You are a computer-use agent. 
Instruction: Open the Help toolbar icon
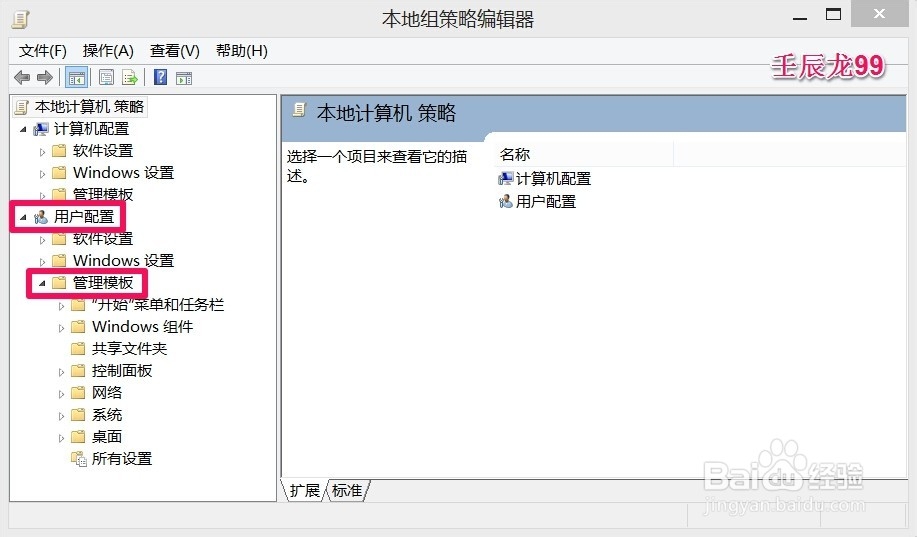(x=160, y=77)
